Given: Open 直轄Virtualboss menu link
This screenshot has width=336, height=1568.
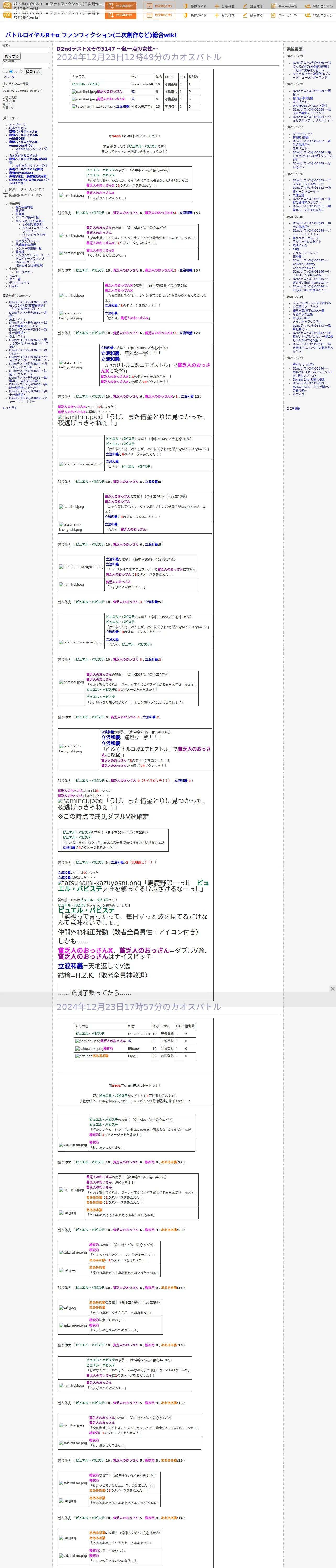Looking at the screenshot, I should tap(21, 173).
